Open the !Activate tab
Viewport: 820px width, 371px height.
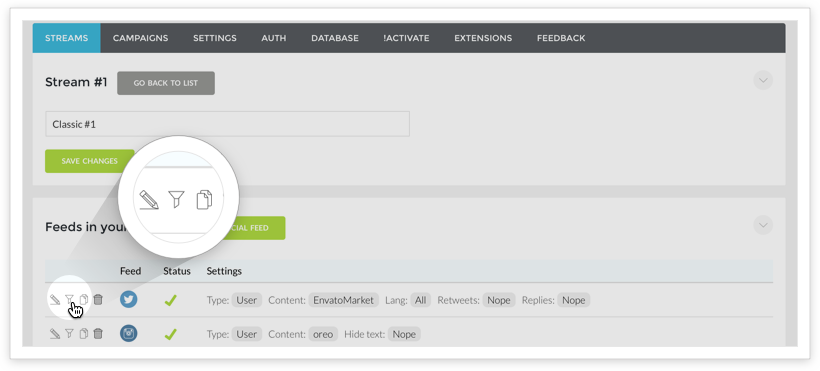click(406, 38)
